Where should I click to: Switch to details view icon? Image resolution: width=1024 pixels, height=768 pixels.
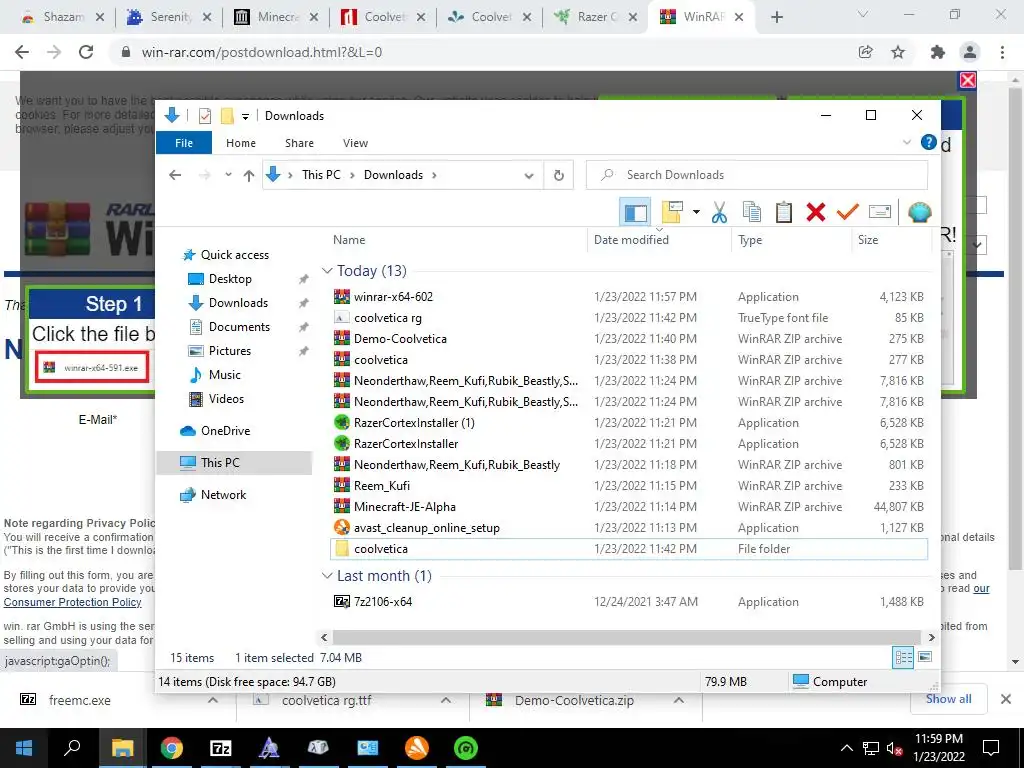click(x=903, y=658)
